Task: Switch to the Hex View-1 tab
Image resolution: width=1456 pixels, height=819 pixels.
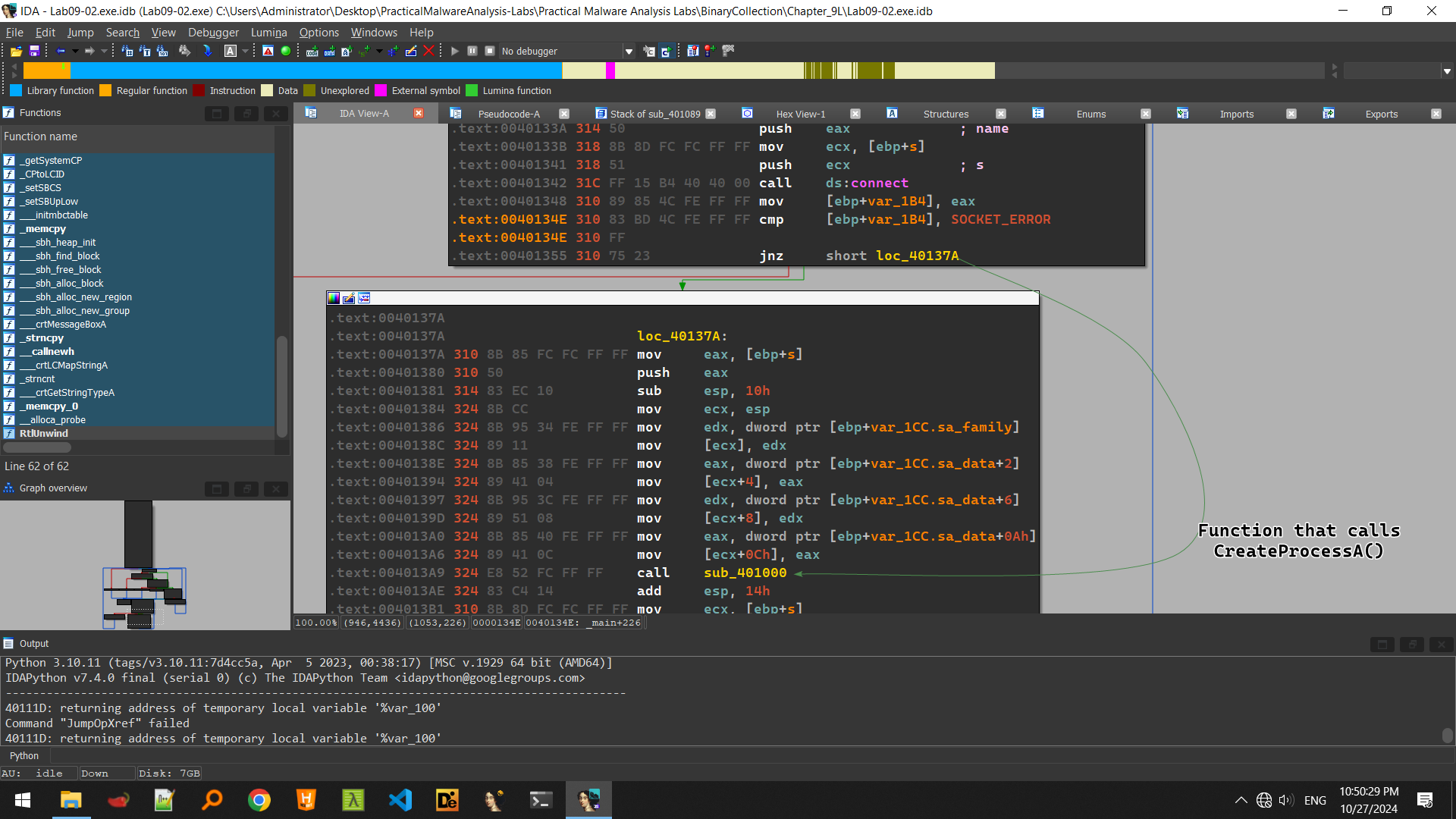Action: (x=800, y=114)
